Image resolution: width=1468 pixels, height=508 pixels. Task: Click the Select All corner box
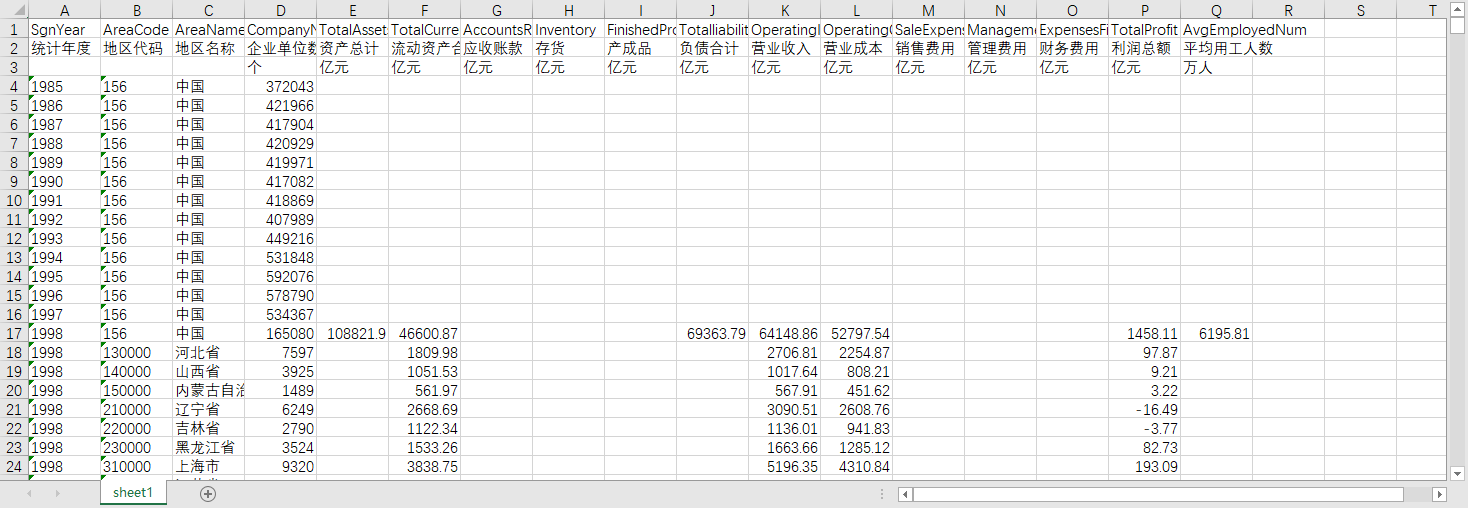[x=14, y=10]
